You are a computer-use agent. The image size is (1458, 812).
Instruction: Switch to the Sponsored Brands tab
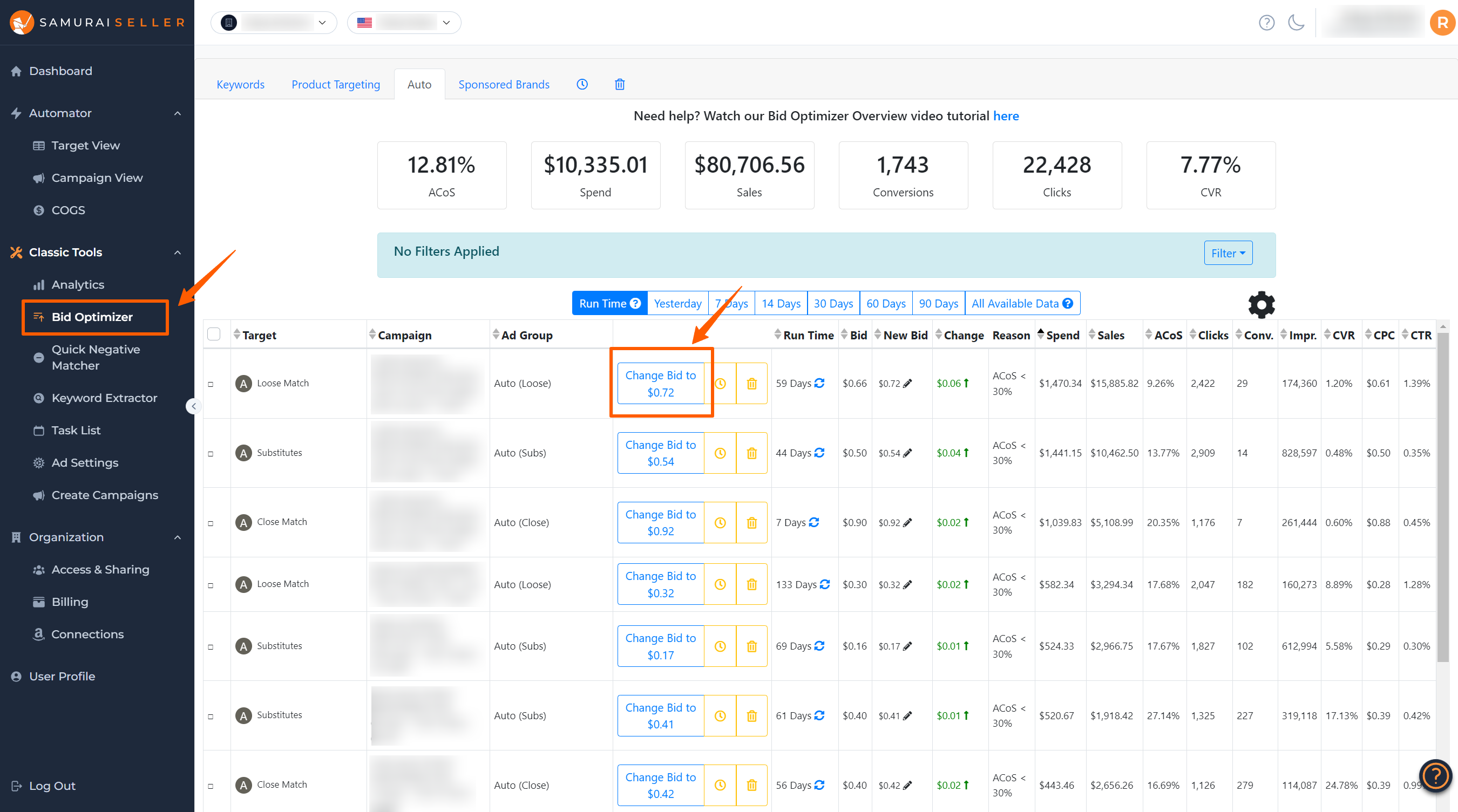503,84
